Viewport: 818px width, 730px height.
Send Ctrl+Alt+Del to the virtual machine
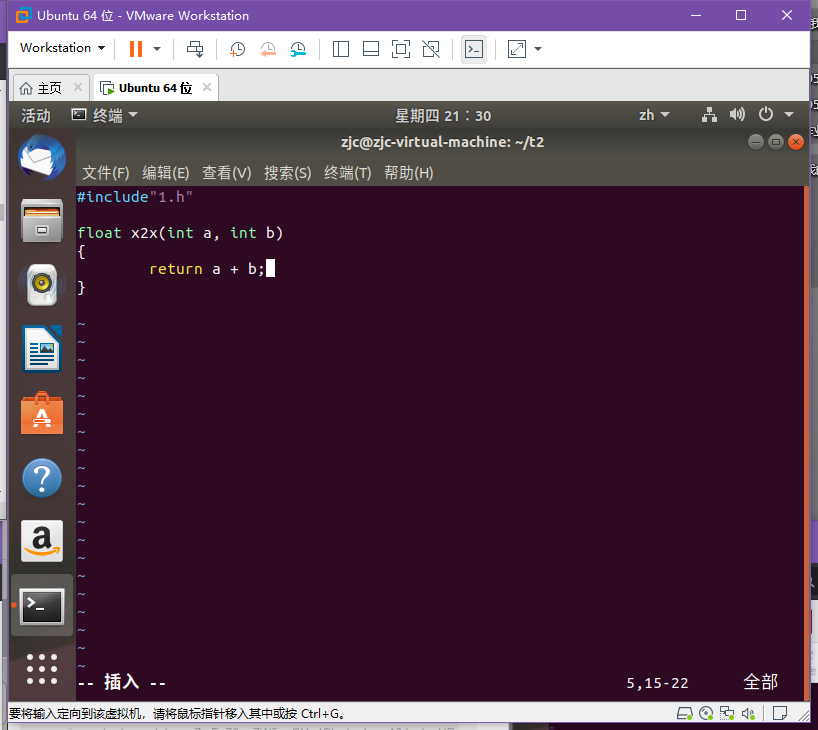point(195,49)
